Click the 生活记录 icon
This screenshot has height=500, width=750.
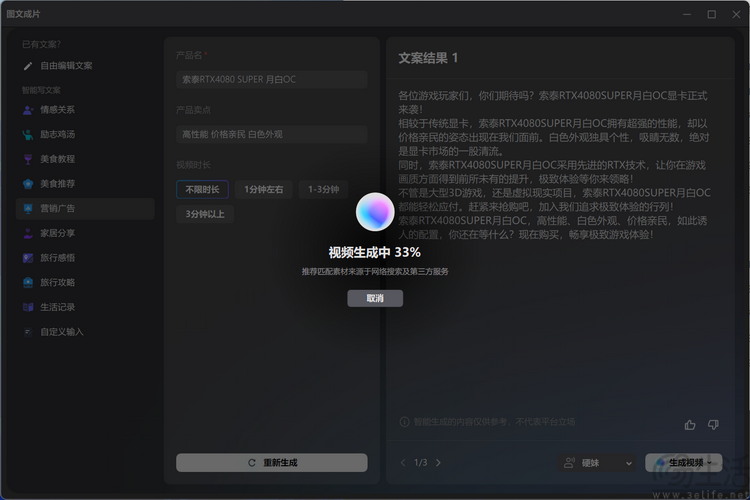click(28, 307)
